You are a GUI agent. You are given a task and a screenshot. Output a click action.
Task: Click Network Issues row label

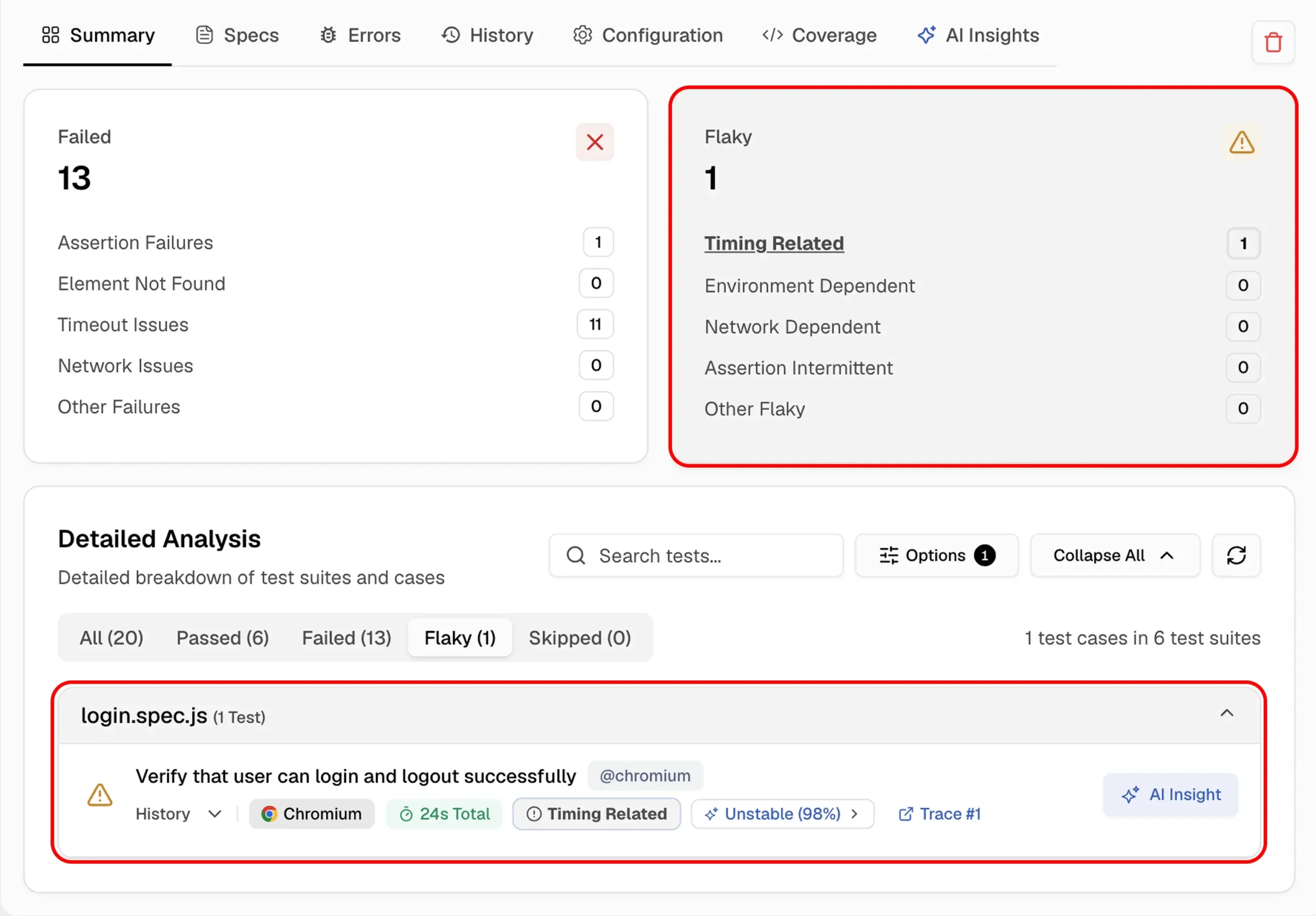pyautogui.click(x=125, y=367)
